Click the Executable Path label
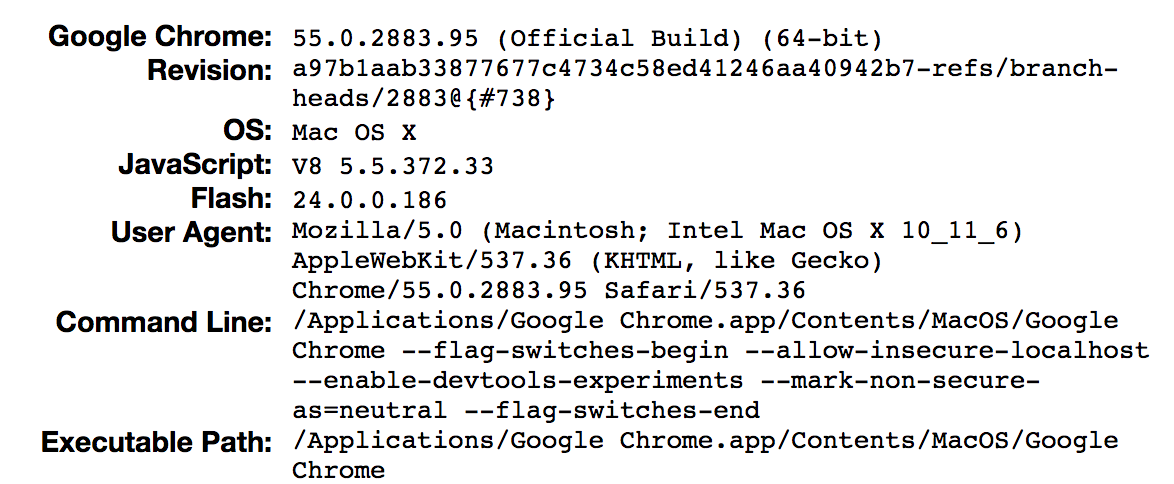This screenshot has height=484, width=1174. [156, 442]
